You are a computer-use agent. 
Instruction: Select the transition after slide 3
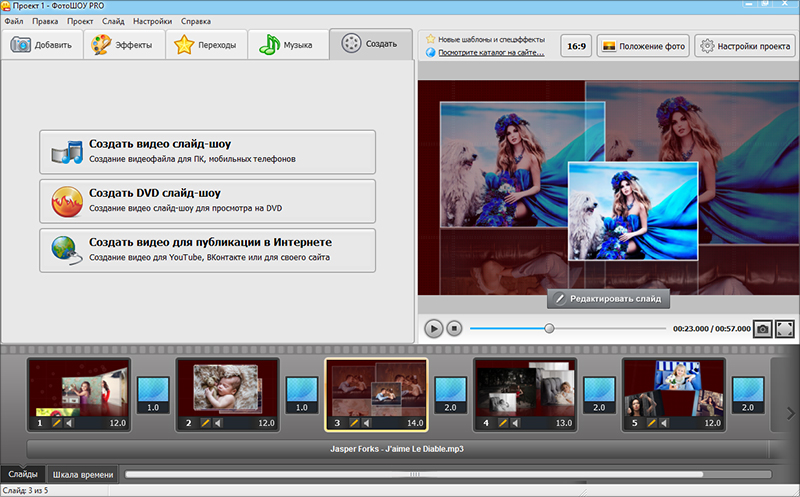point(451,395)
